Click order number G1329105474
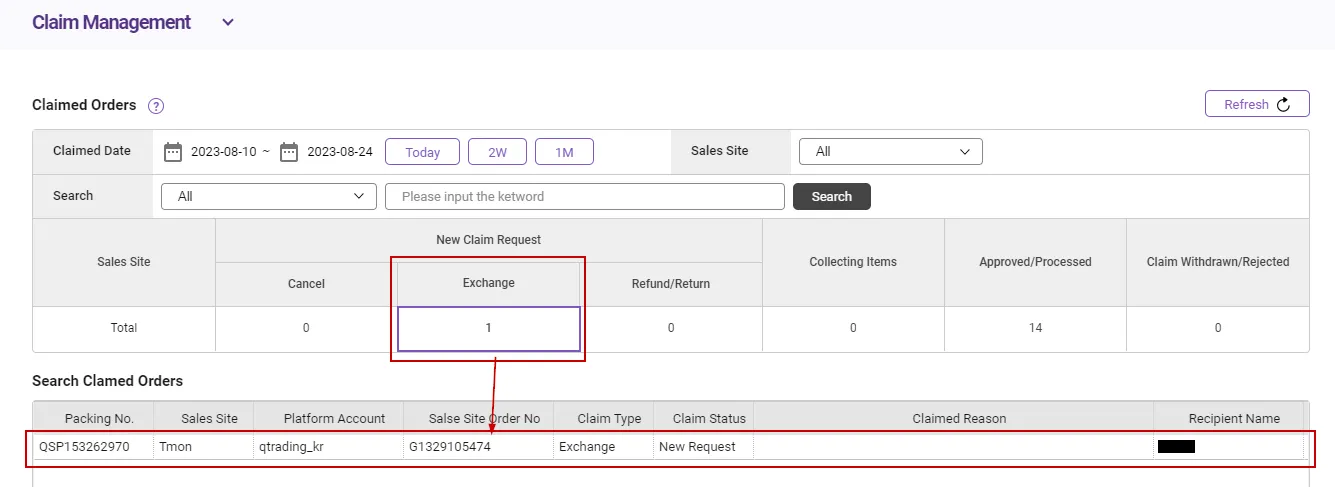 pyautogui.click(x=450, y=447)
